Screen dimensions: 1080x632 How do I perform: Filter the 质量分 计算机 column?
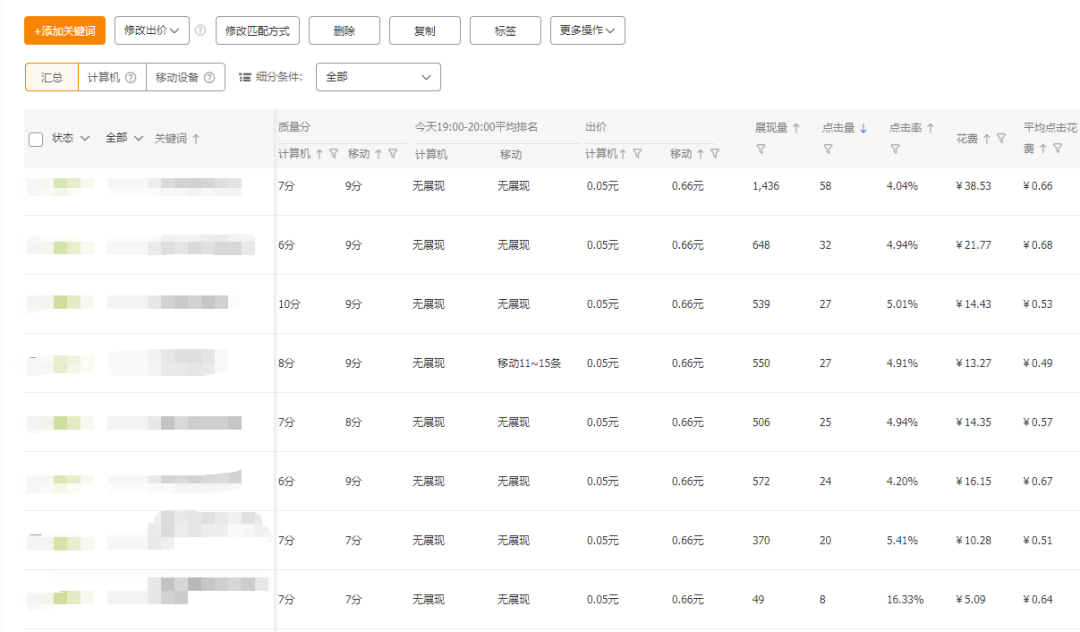point(334,154)
